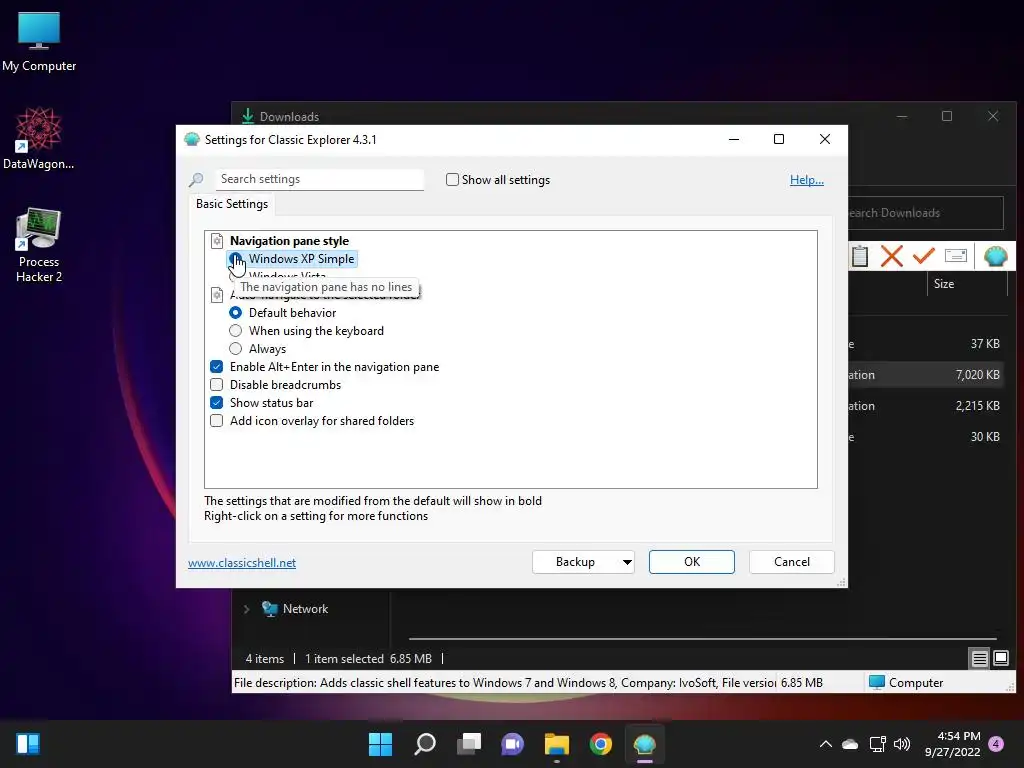The height and width of the screenshot is (768, 1024).
Task: Click the Computer icon in status bar
Action: 876,682
